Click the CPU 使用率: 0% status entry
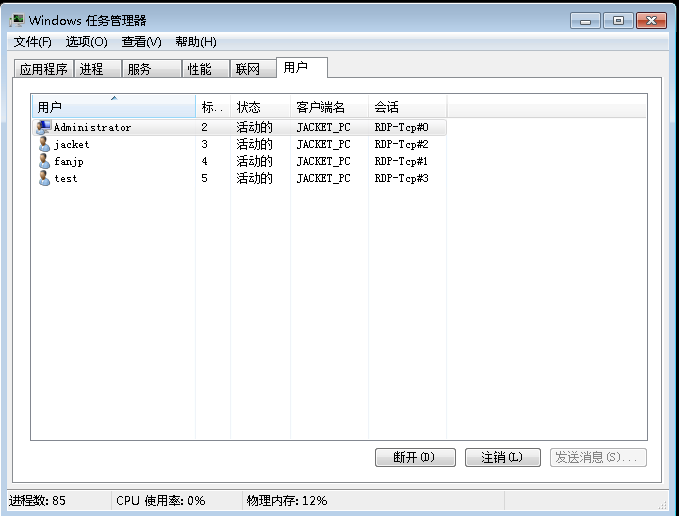This screenshot has height=516, width=679. pos(161,501)
